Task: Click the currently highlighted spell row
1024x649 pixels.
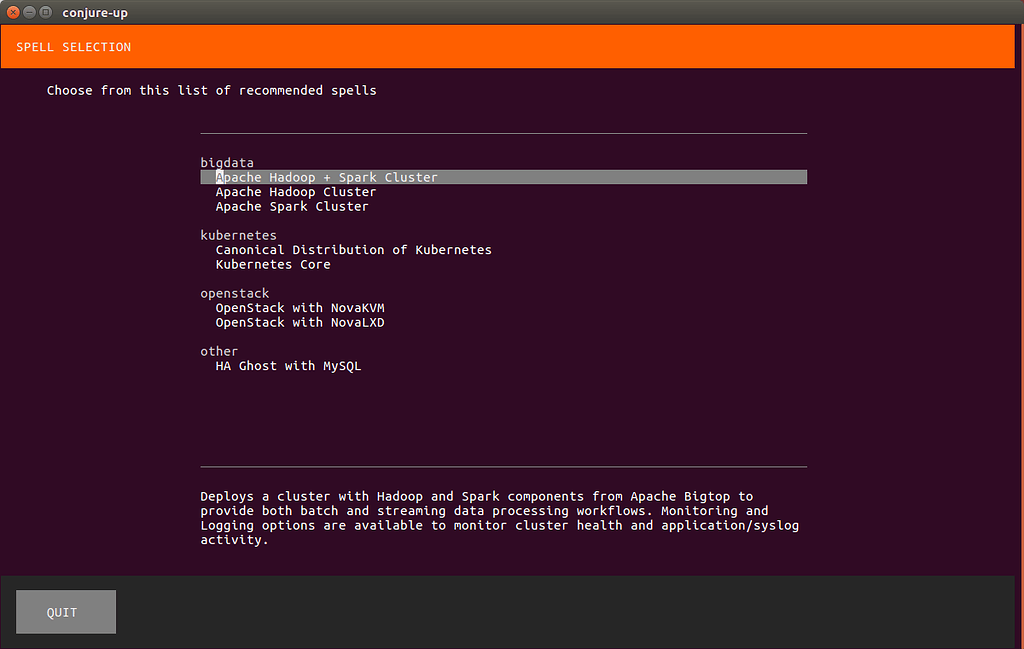Action: pyautogui.click(x=500, y=177)
